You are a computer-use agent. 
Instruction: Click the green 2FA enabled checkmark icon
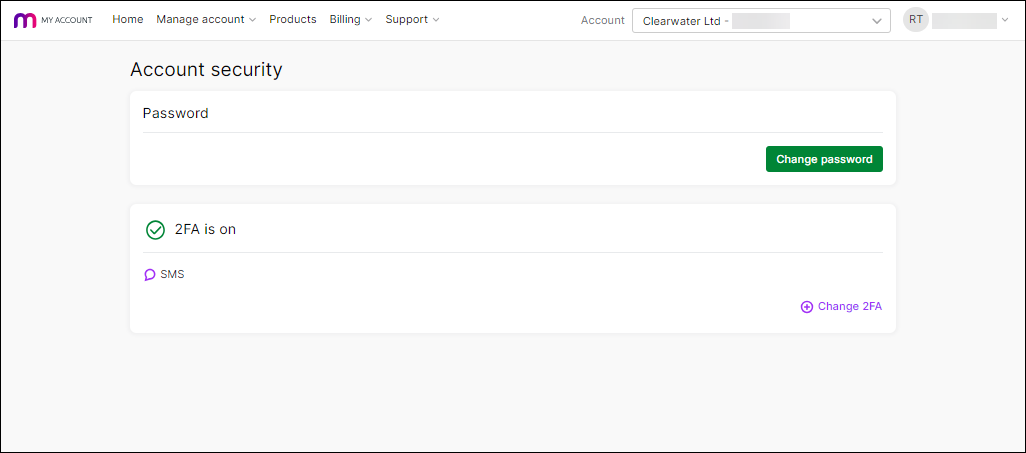[155, 230]
